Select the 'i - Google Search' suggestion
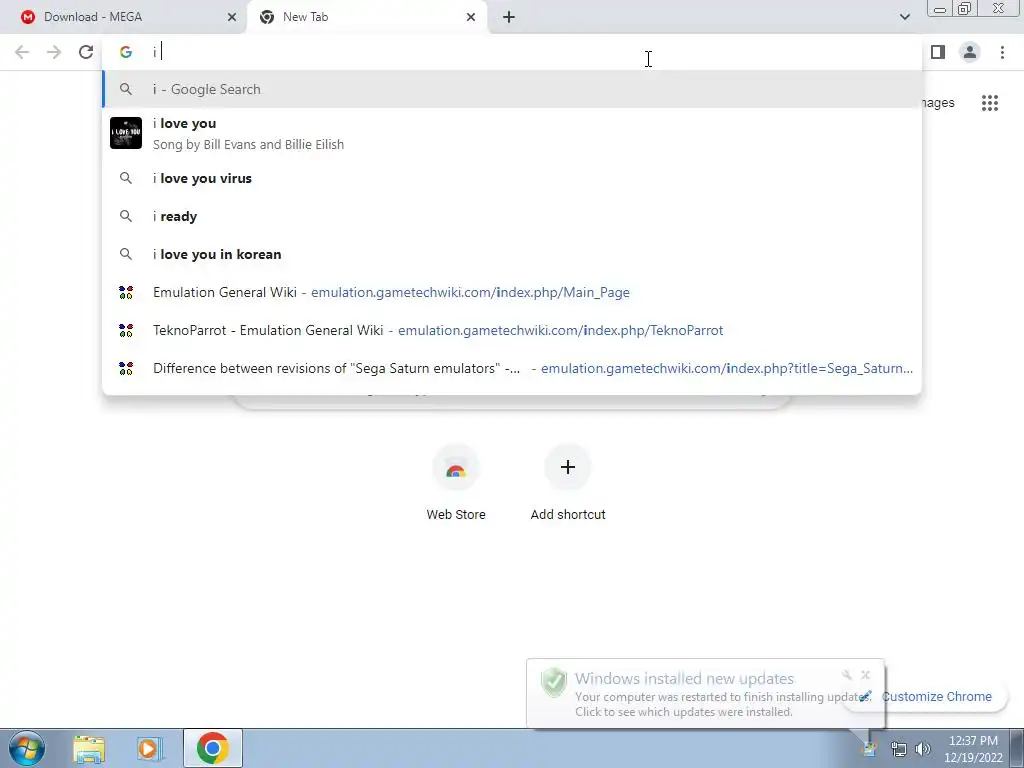 pos(512,89)
